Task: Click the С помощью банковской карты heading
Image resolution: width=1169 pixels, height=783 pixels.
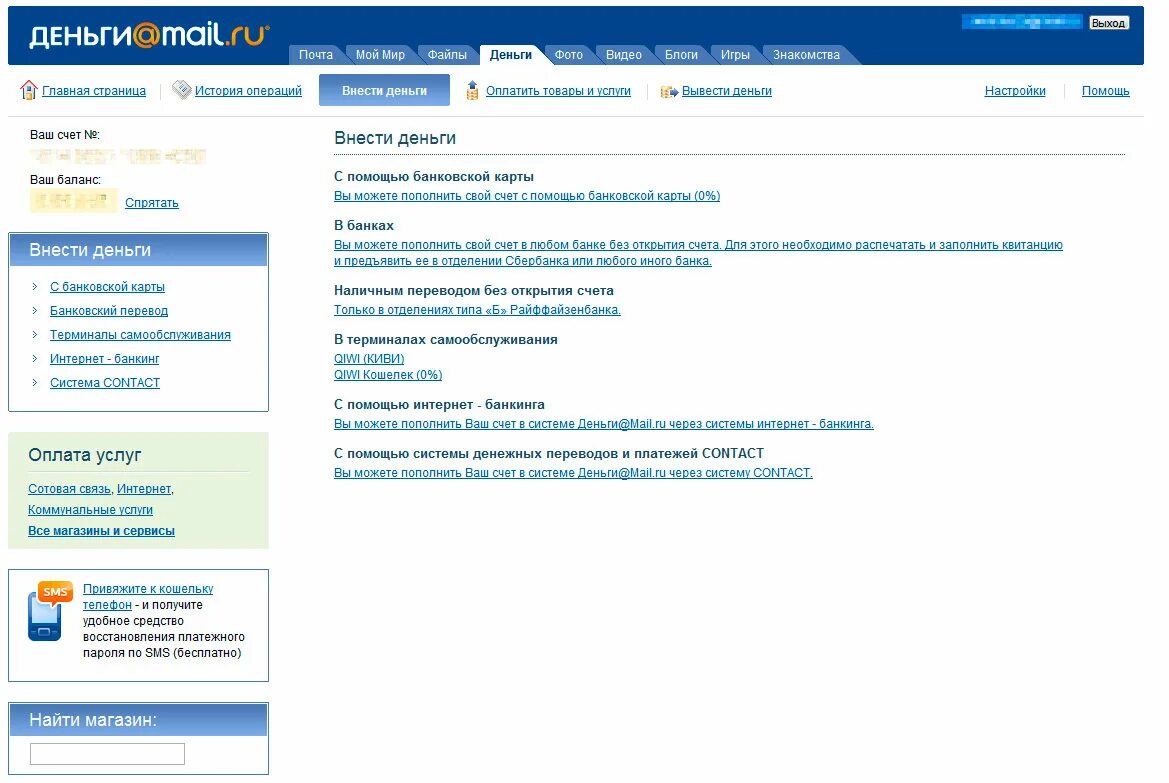Action: point(434,177)
